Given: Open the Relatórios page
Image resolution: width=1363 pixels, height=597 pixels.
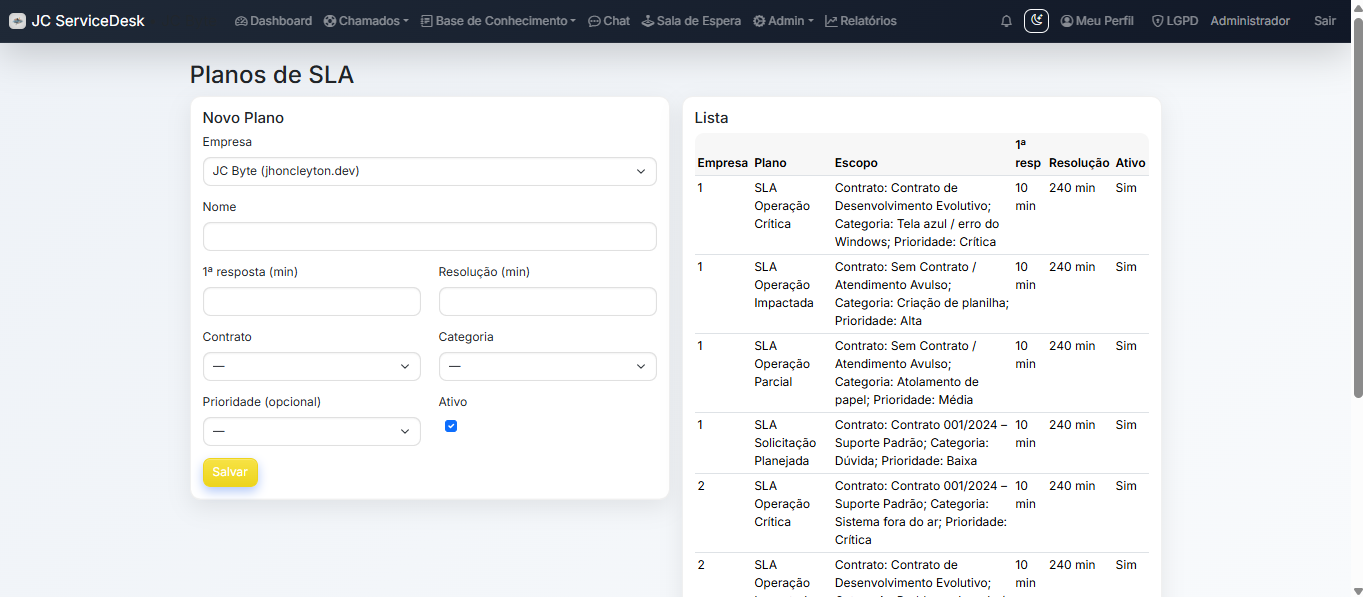Looking at the screenshot, I should 861,21.
